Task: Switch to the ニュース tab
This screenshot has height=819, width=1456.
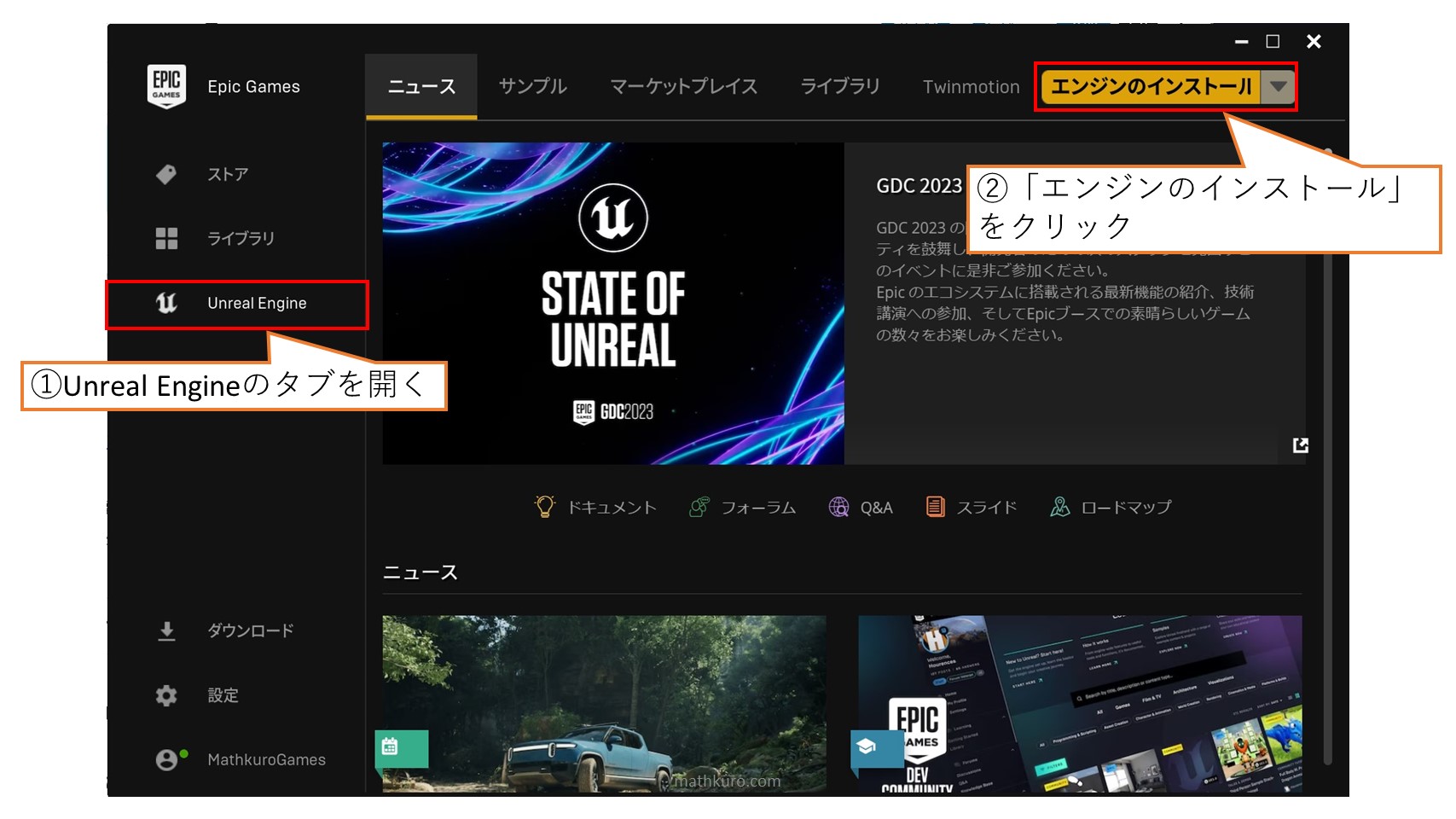Action: click(421, 86)
